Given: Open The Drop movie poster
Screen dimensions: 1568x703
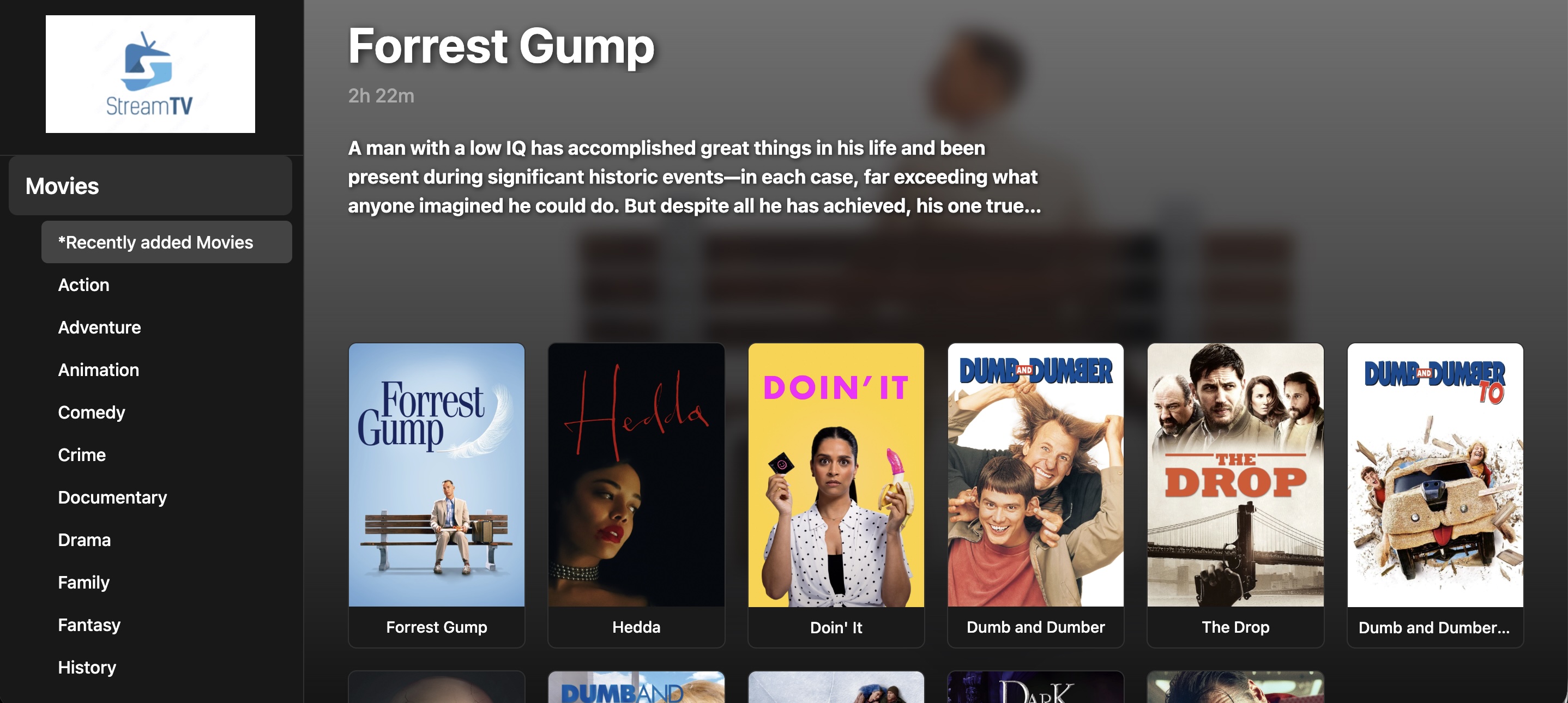Looking at the screenshot, I should click(1235, 495).
